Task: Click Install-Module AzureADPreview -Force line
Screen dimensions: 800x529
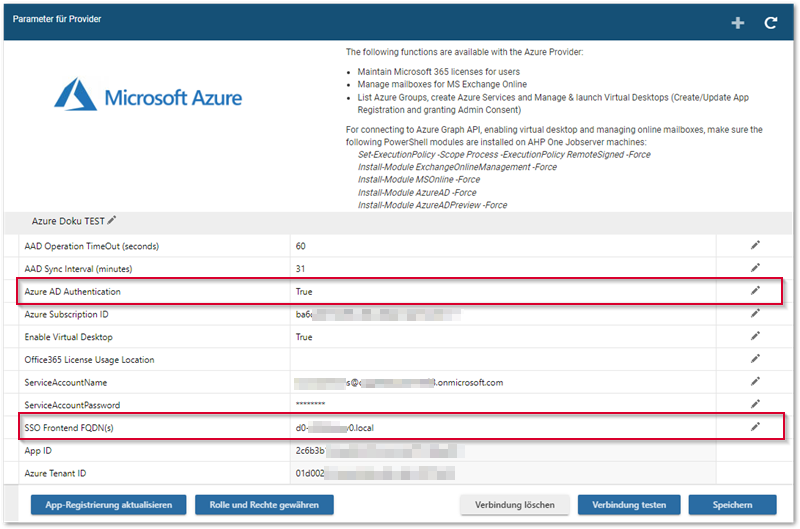Action: point(432,205)
